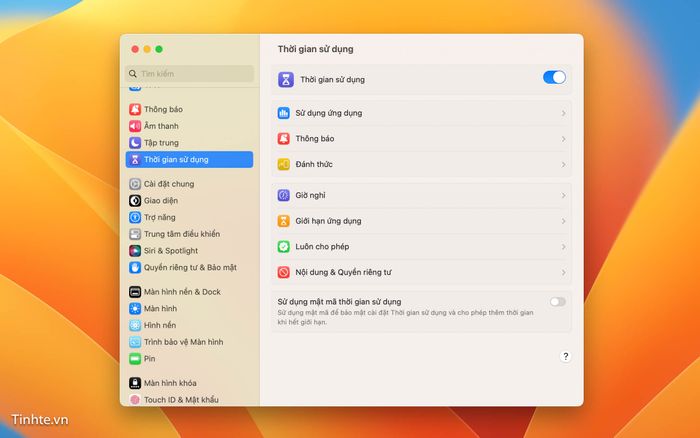Expand the Thông báo row chevron
The width and height of the screenshot is (700, 438).
(x=563, y=139)
